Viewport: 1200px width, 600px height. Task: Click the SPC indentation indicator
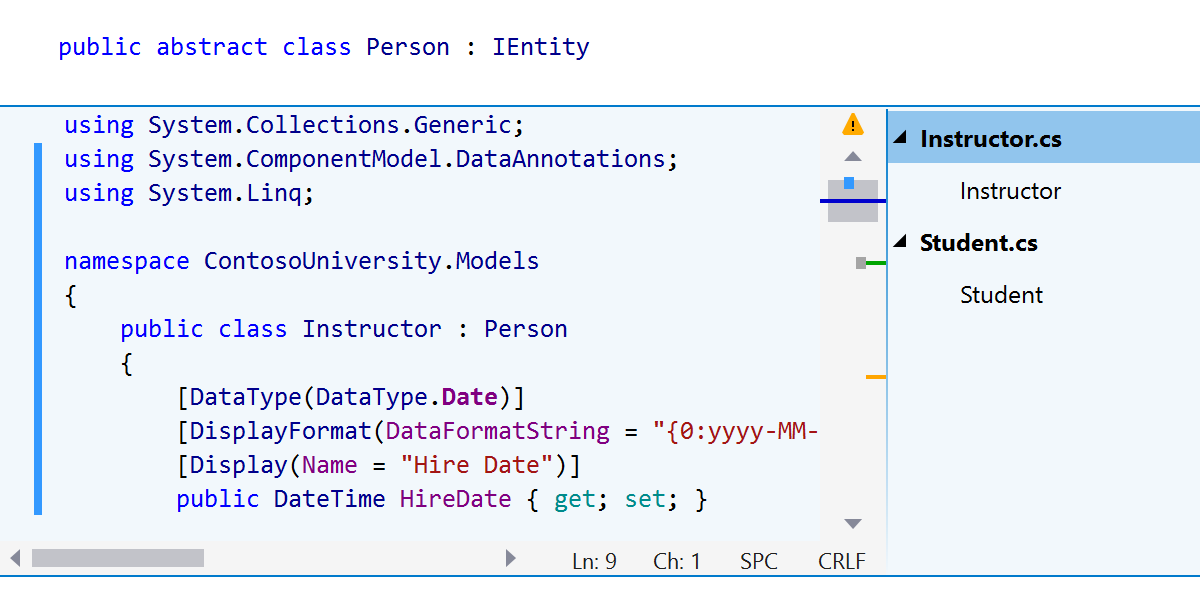(759, 561)
